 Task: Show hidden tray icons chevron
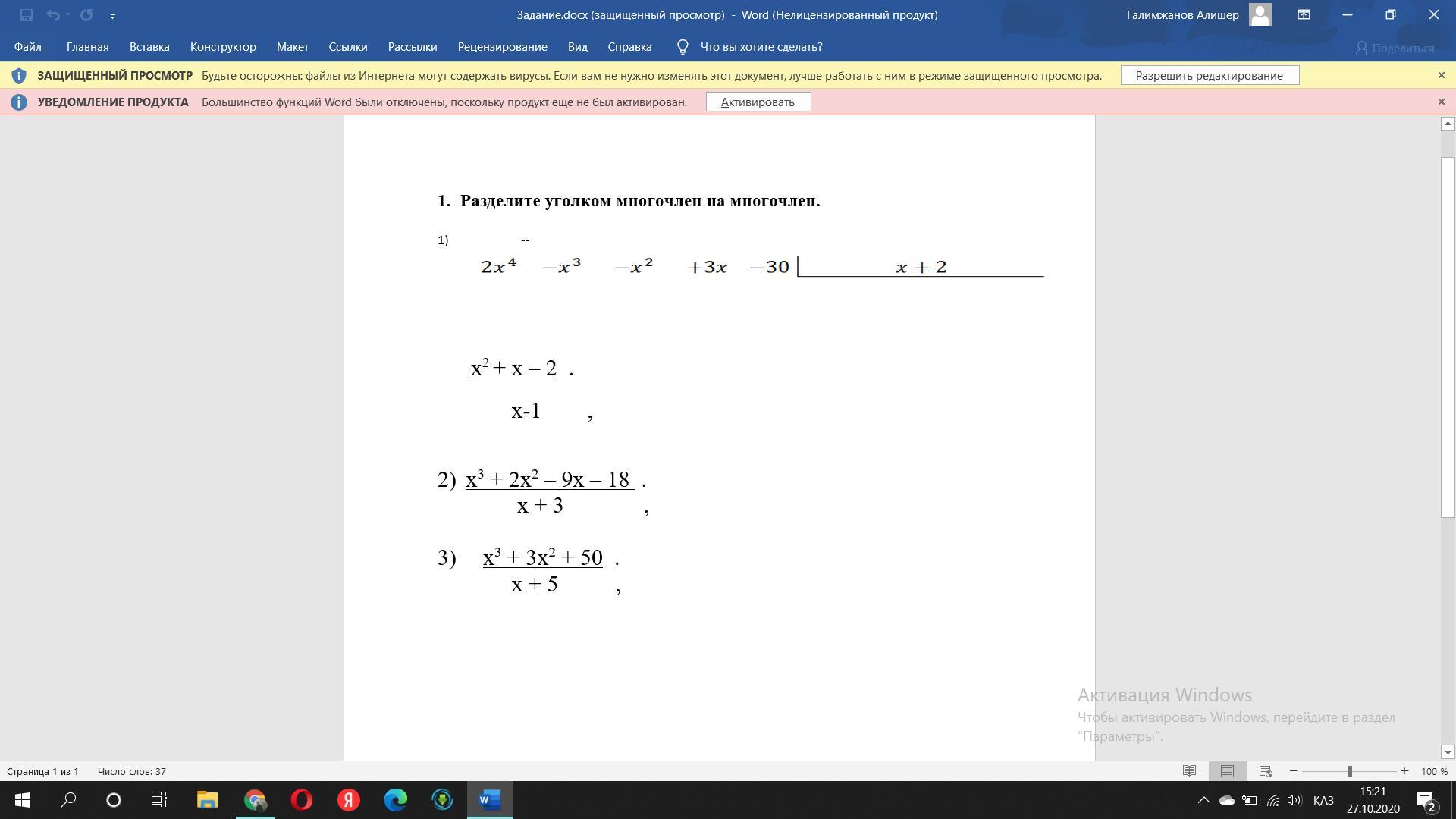[x=1203, y=800]
